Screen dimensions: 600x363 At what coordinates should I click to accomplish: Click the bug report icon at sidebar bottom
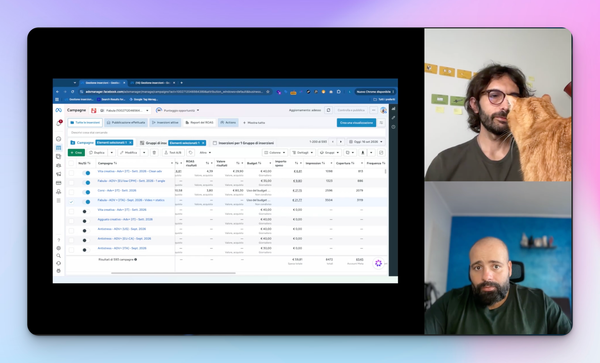coord(59,271)
